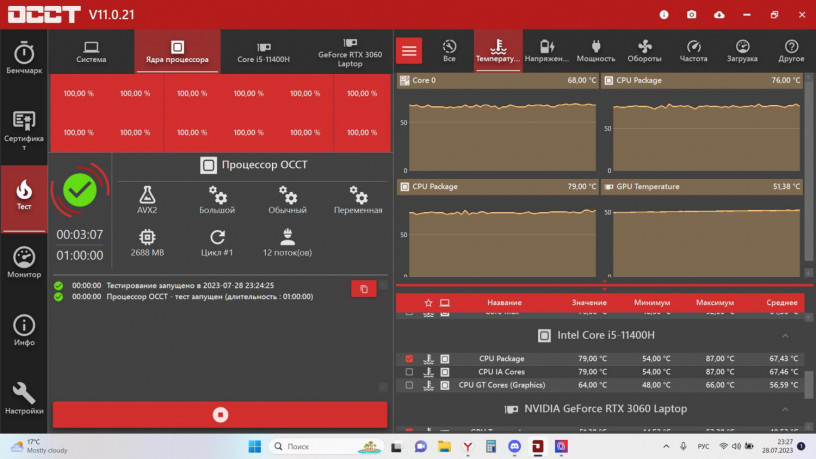The image size is (816, 459).
Task: Select the Обороты fan filter
Action: 644,50
